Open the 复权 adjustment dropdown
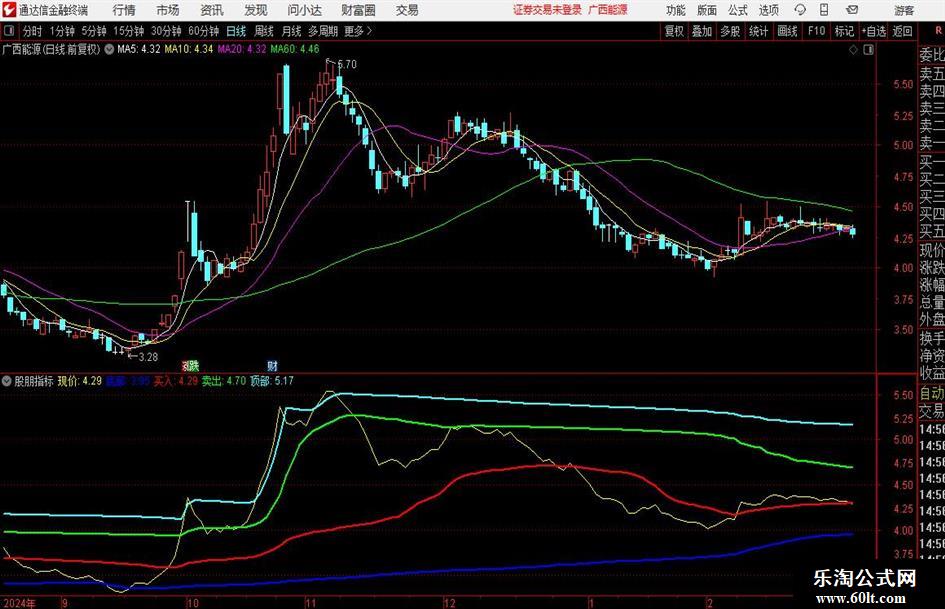Image resolution: width=945 pixels, height=609 pixels. click(674, 31)
